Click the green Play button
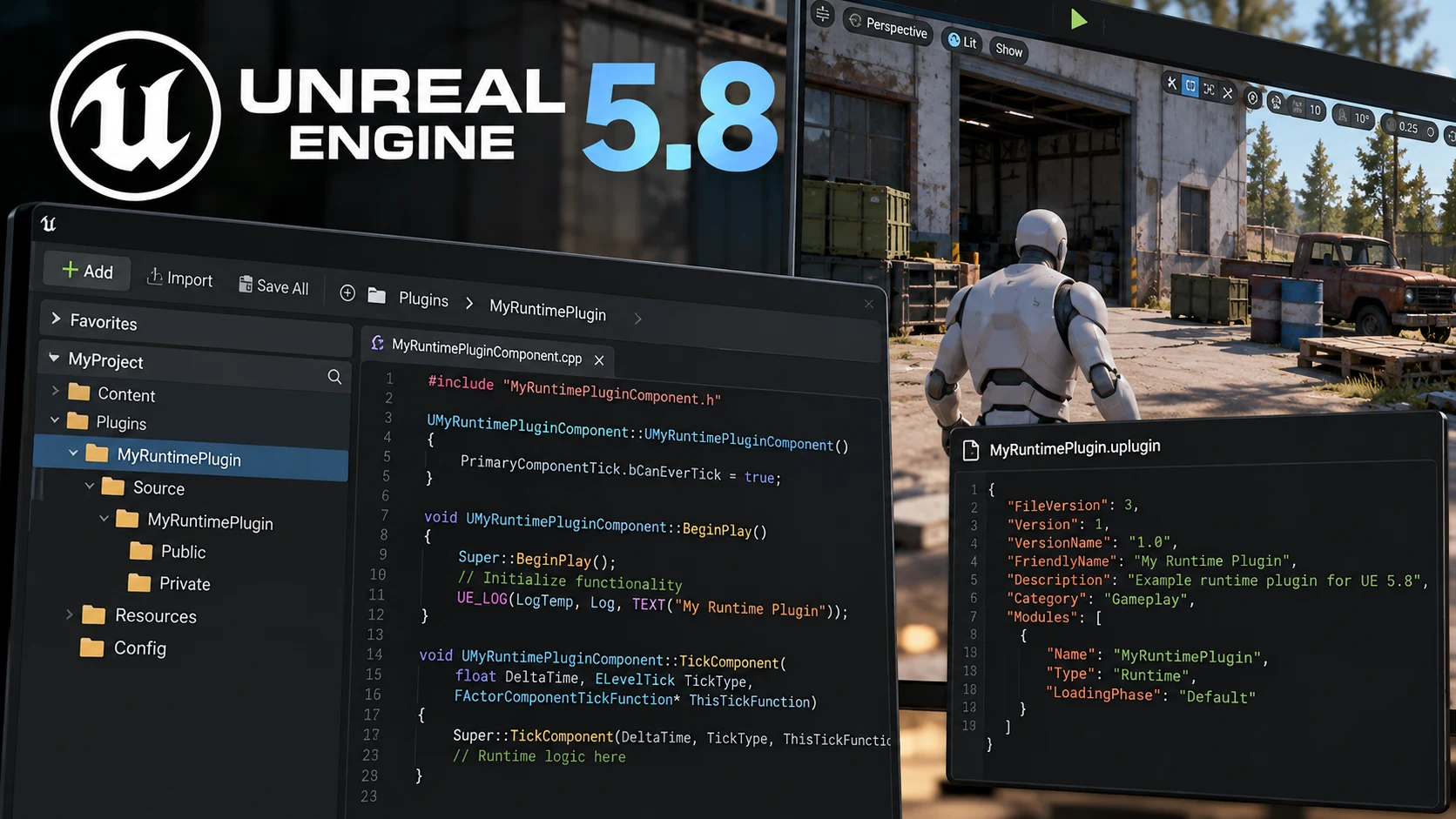 pyautogui.click(x=1079, y=19)
